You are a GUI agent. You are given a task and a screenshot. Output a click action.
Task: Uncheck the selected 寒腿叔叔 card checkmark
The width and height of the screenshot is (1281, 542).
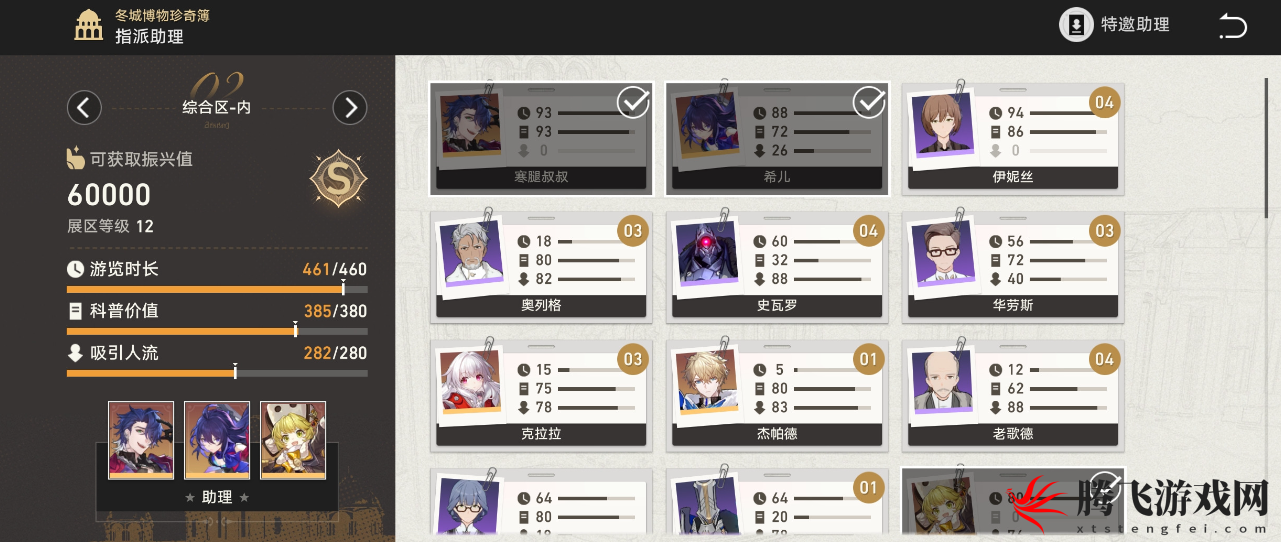634,102
